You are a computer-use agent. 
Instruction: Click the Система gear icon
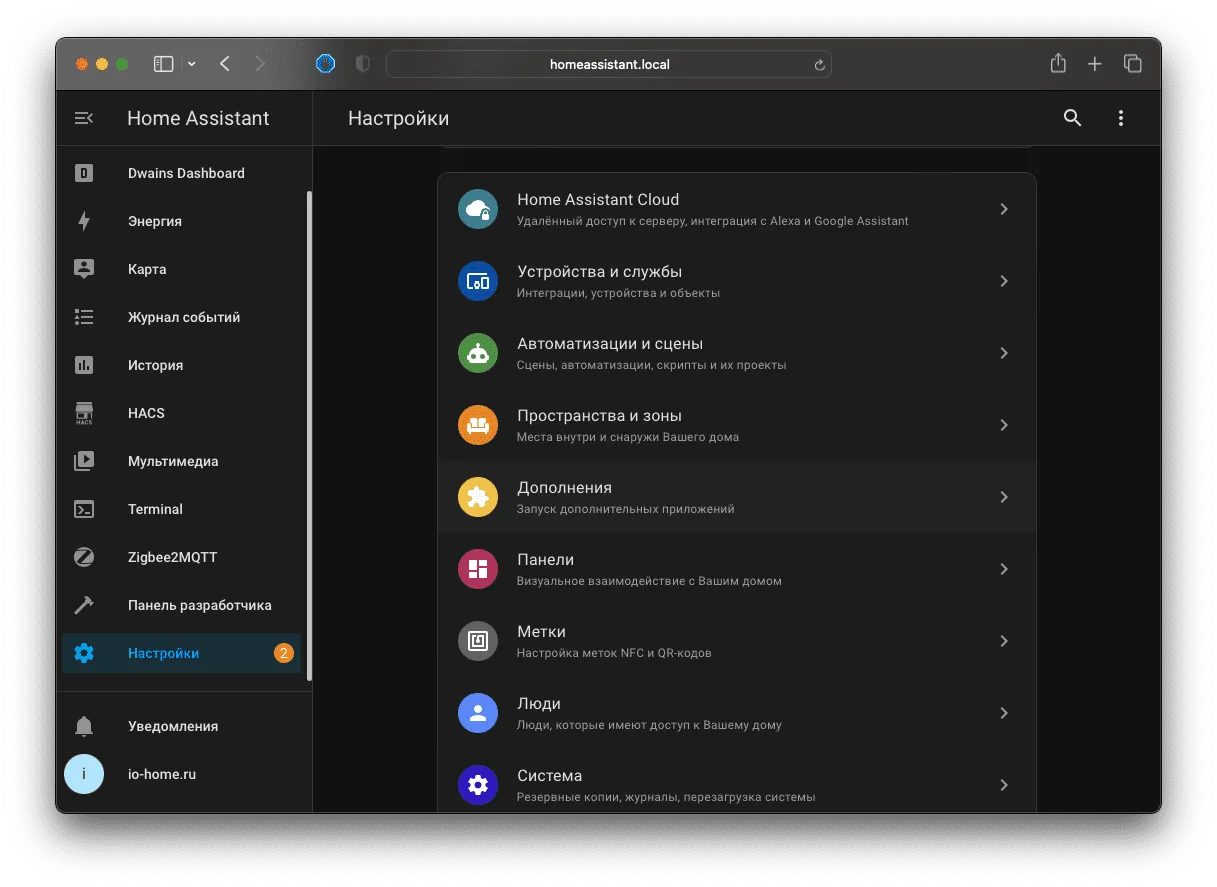[478, 785]
